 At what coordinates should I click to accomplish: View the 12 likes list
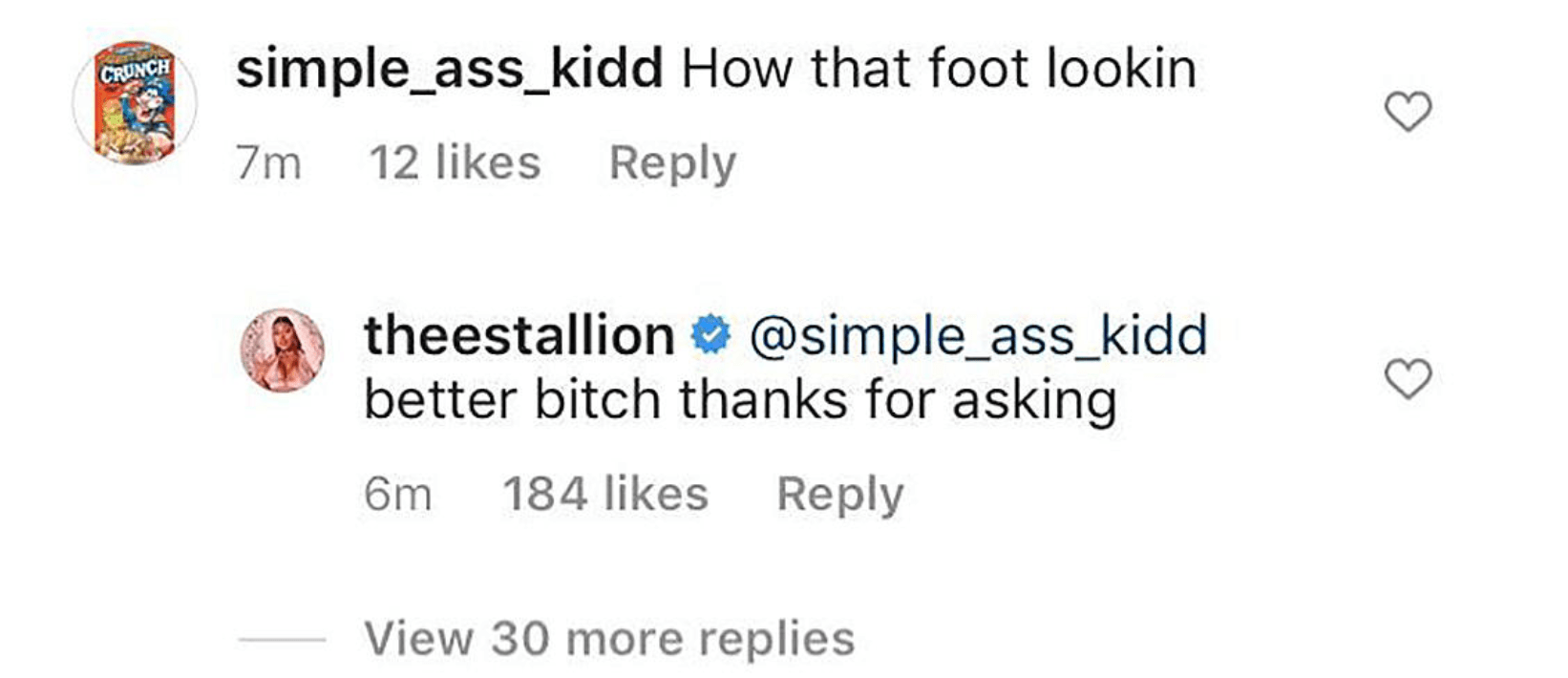point(455,163)
